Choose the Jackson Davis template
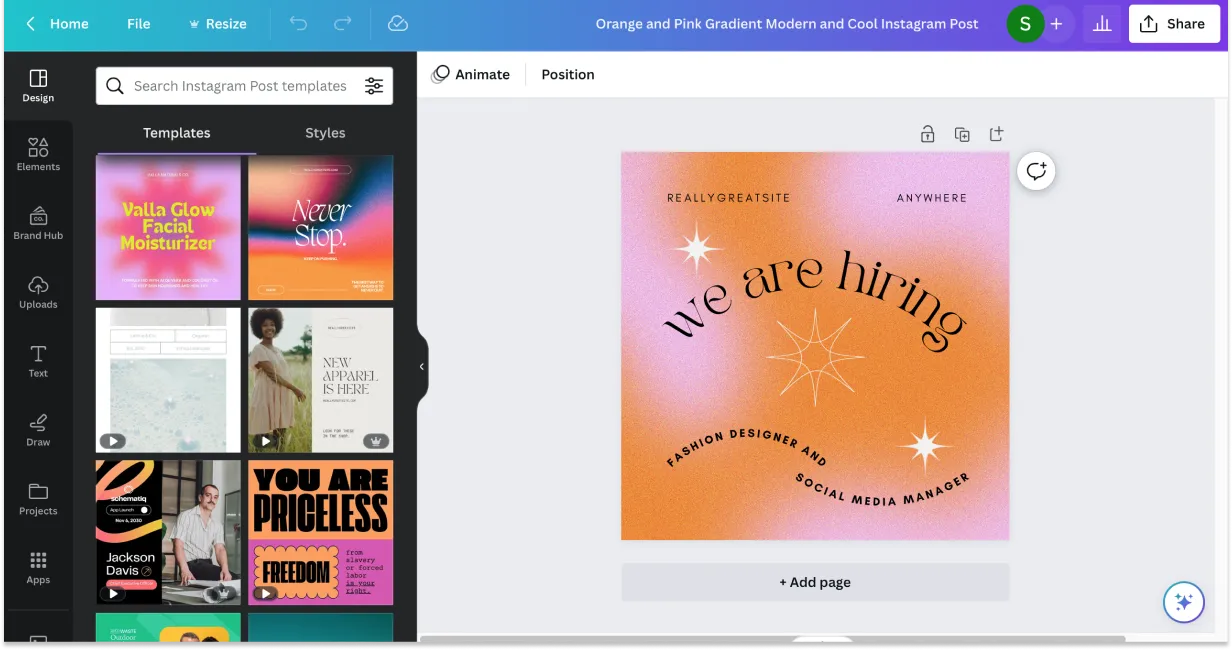 (x=168, y=532)
